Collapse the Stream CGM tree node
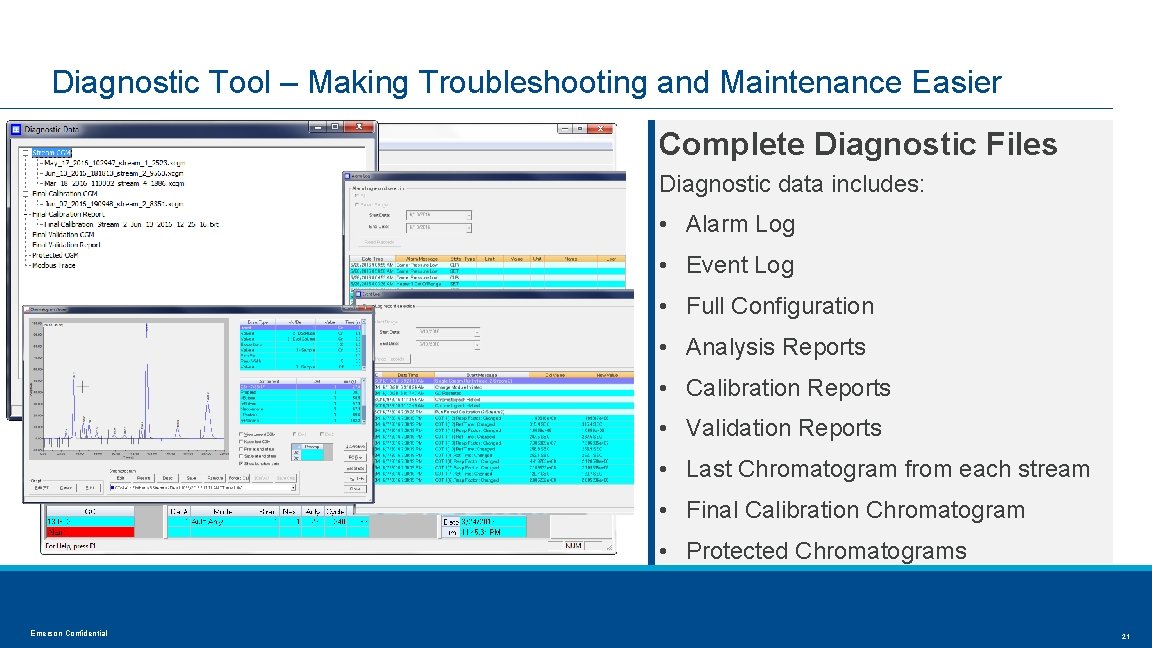The height and width of the screenshot is (648, 1152). (26, 153)
